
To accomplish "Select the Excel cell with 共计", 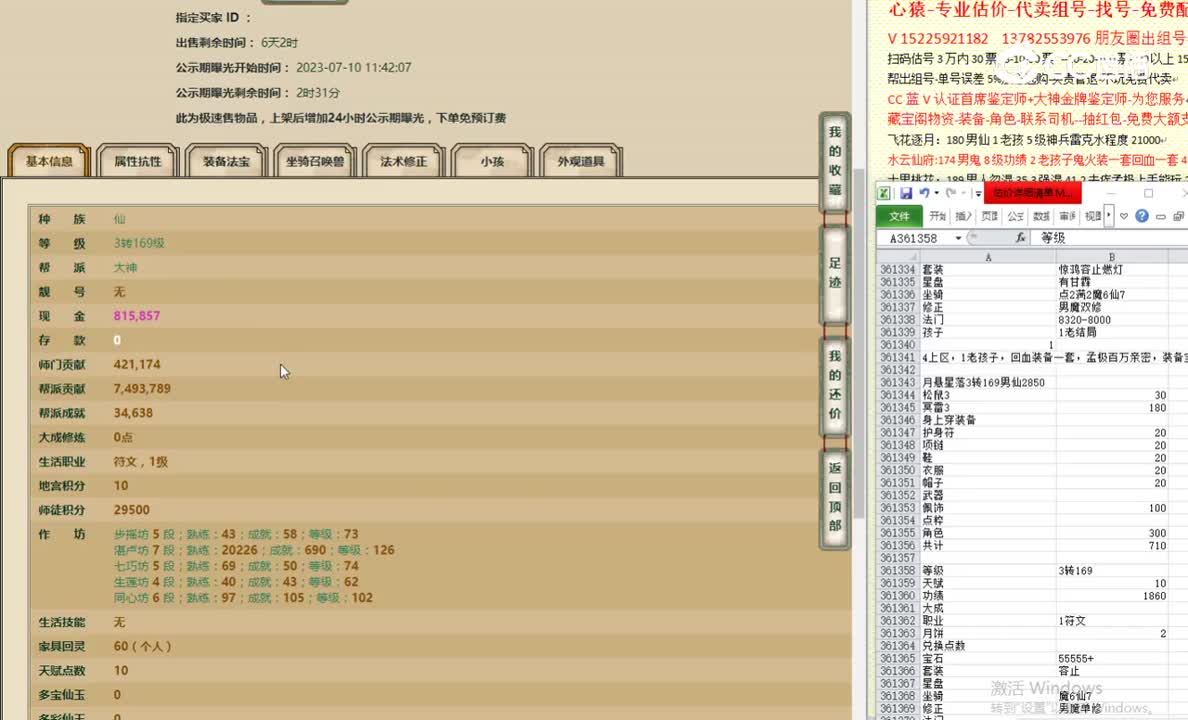I will [989, 546].
